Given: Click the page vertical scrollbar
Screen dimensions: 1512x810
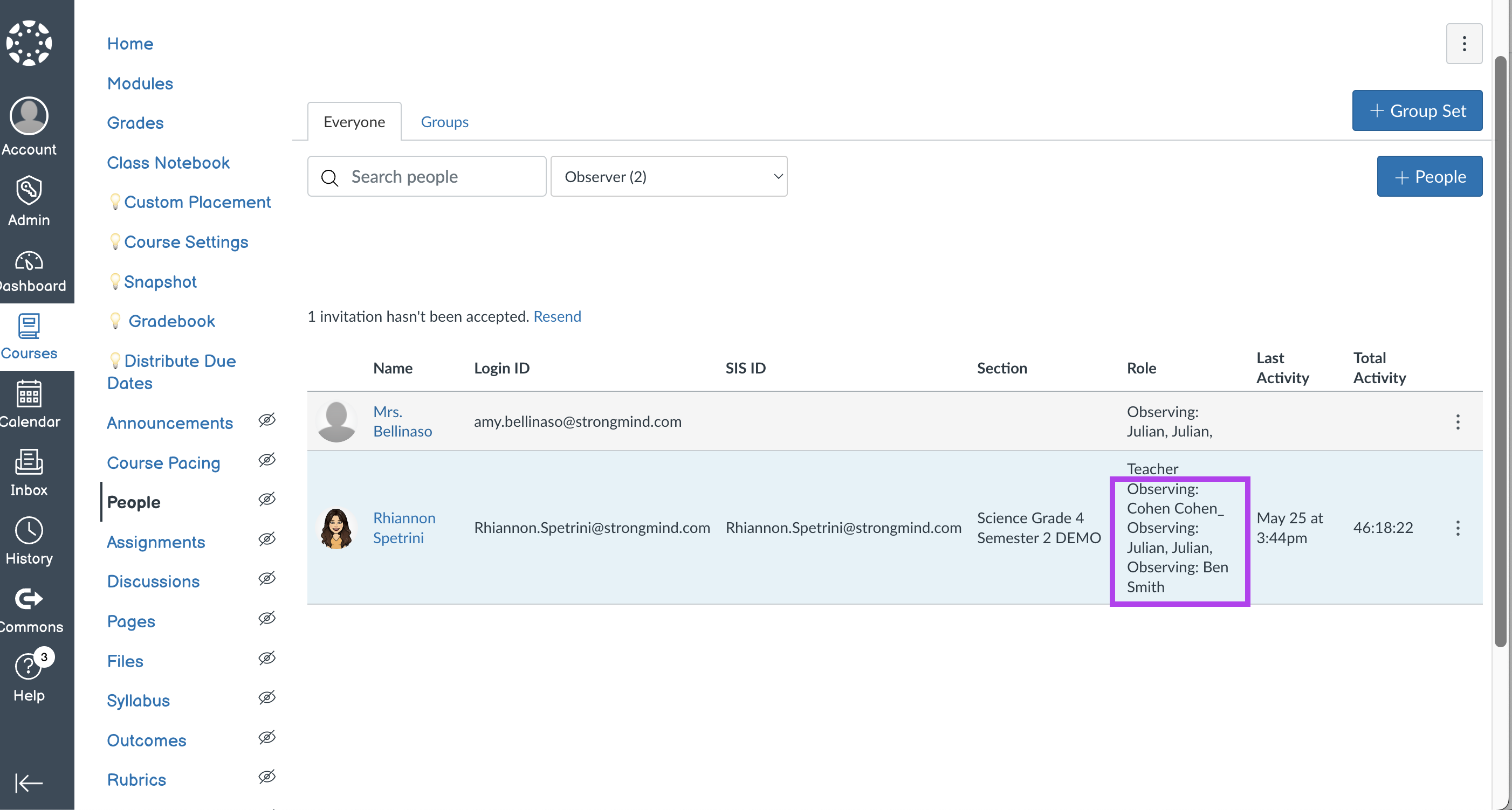Looking at the screenshot, I should [1500, 352].
